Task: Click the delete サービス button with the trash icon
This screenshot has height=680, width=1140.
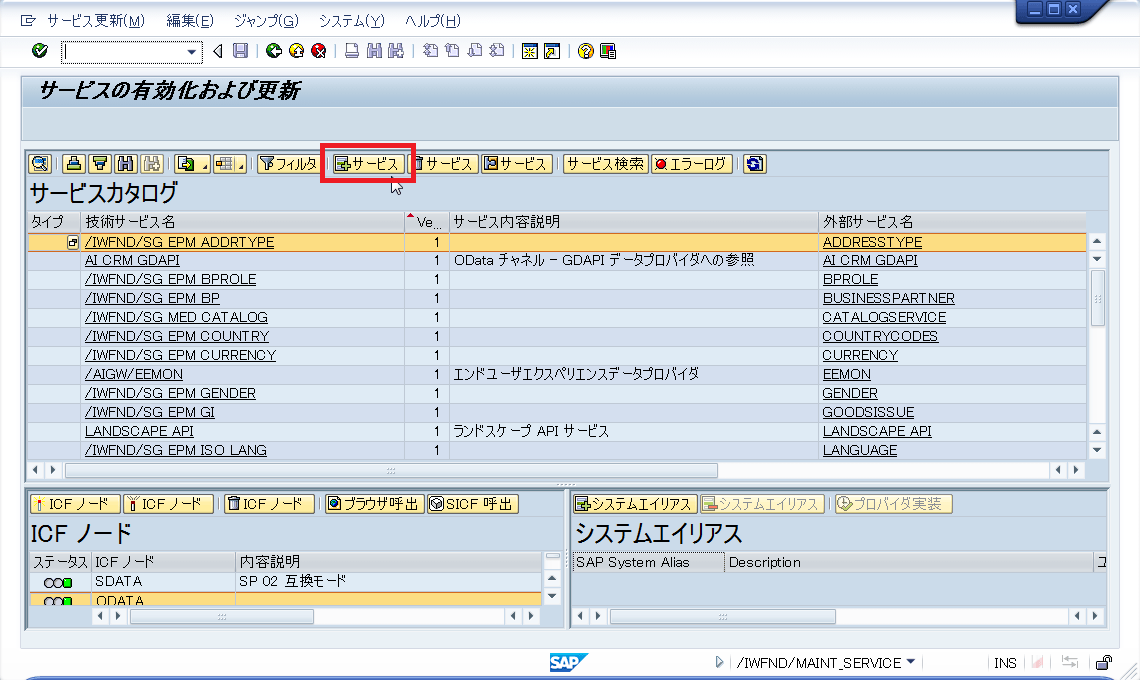Action: [443, 164]
